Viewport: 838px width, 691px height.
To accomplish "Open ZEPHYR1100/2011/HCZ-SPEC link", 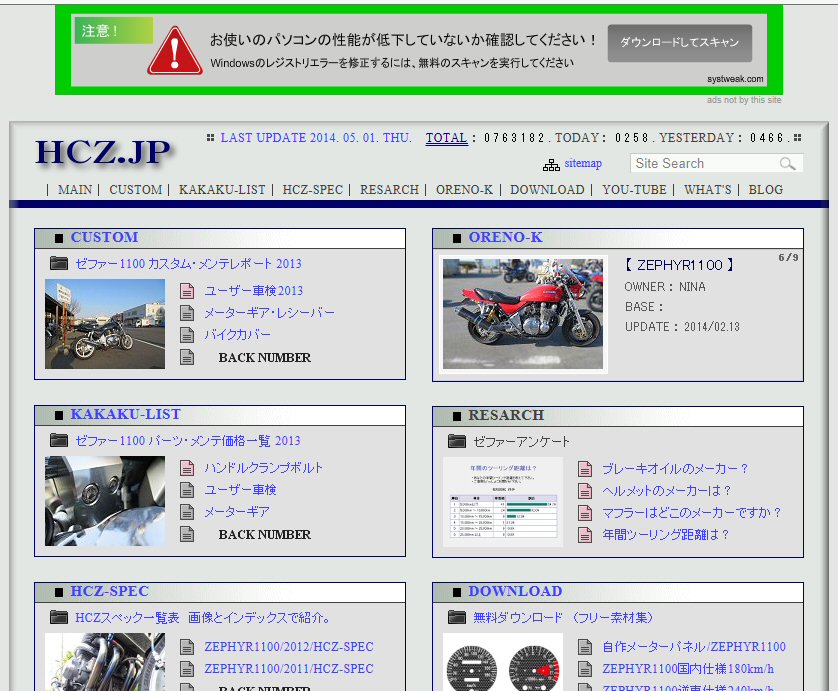I will pyautogui.click(x=289, y=669).
